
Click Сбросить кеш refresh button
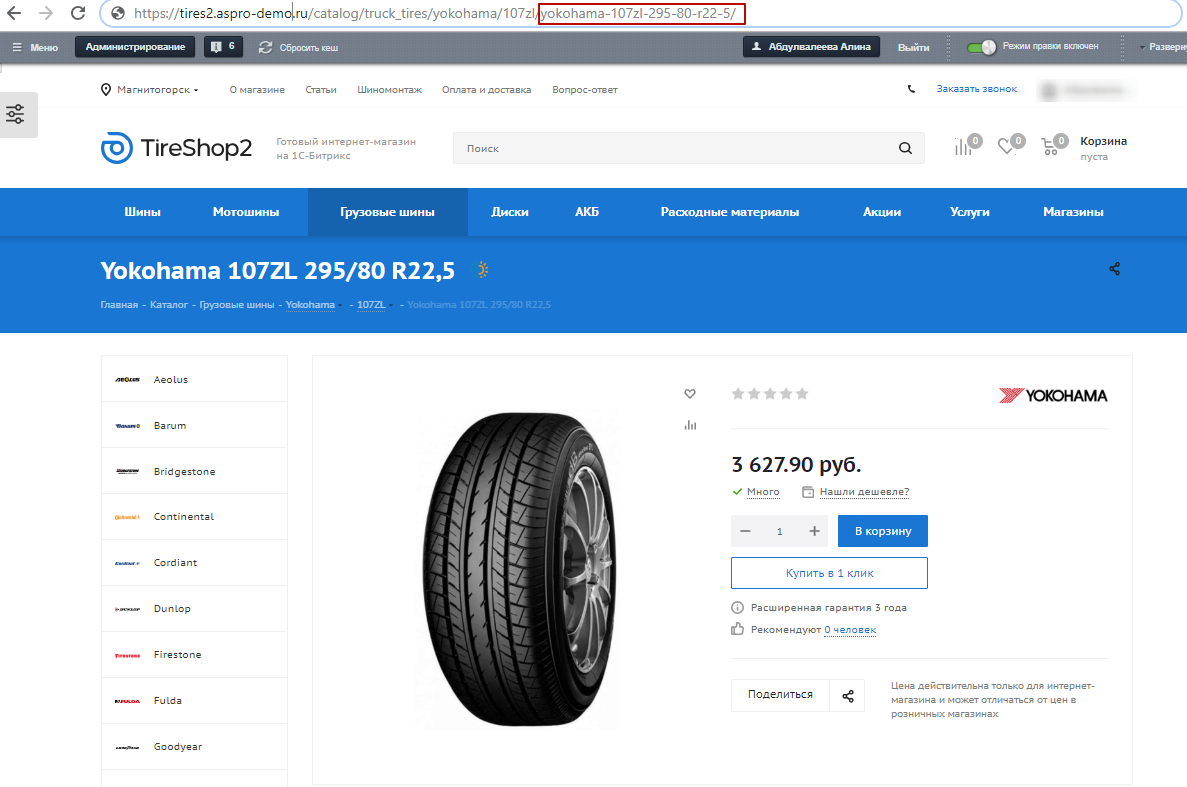[x=298, y=47]
